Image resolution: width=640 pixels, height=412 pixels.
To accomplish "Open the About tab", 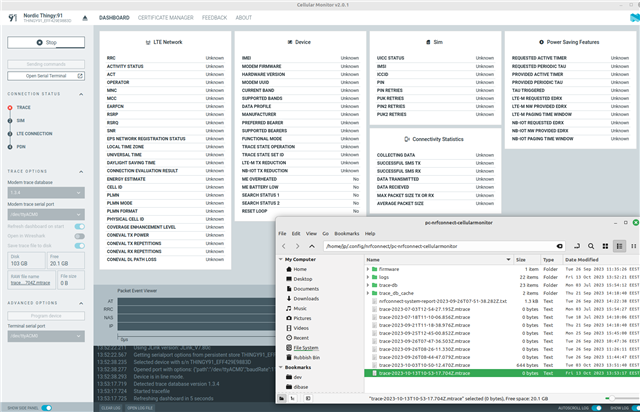I will 244,18.
